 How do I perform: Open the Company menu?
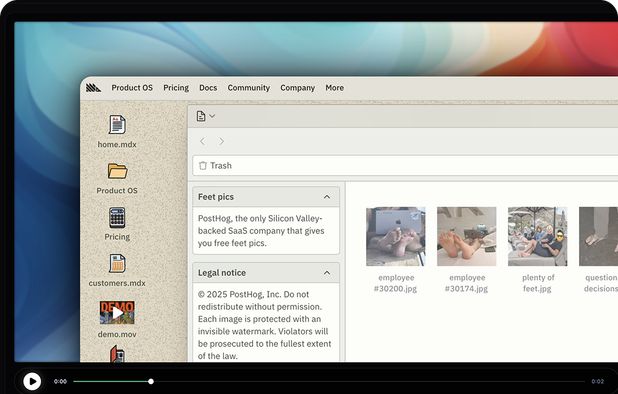[x=298, y=88]
